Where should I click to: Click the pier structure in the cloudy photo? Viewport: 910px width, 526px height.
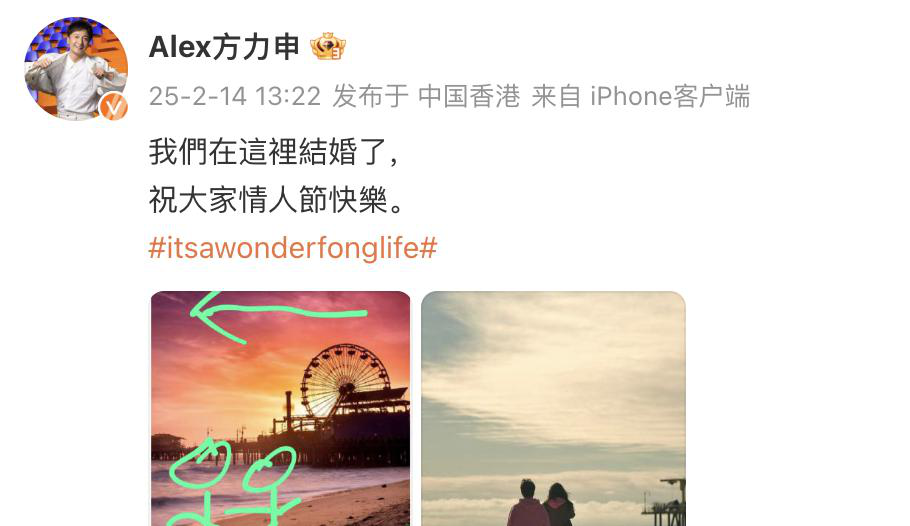tap(665, 502)
